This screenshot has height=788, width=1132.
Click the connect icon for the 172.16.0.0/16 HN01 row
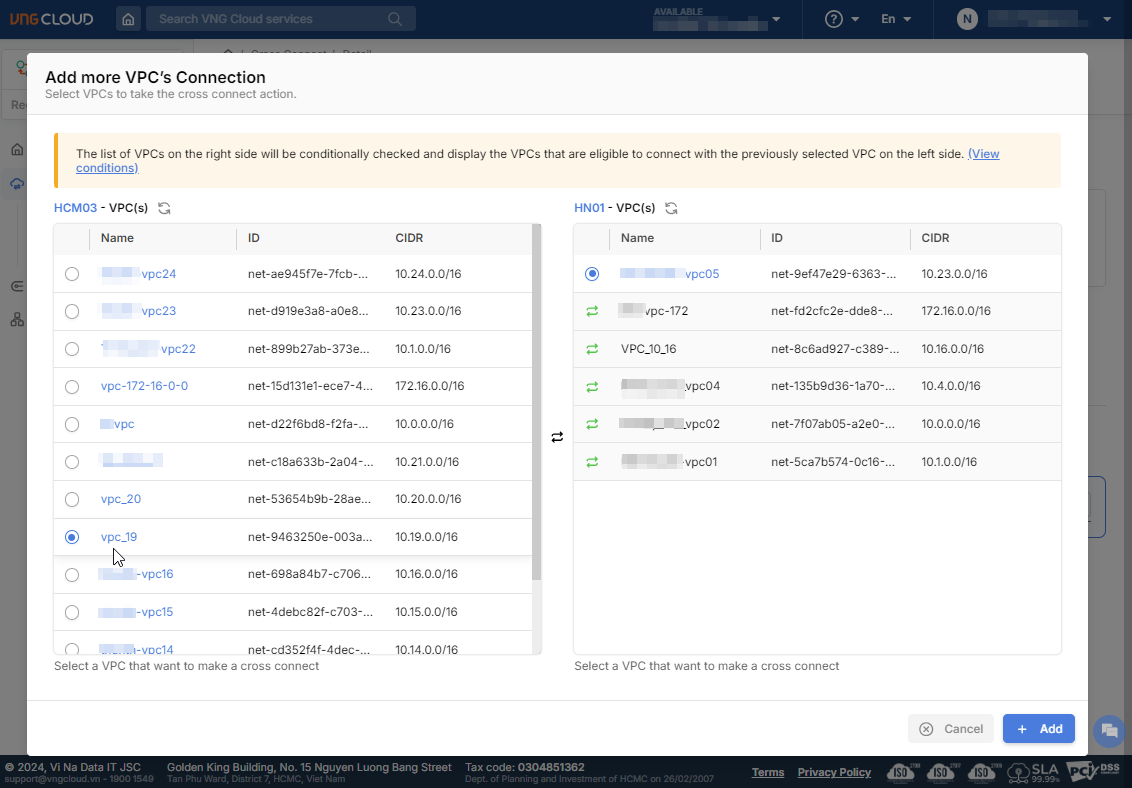click(592, 311)
